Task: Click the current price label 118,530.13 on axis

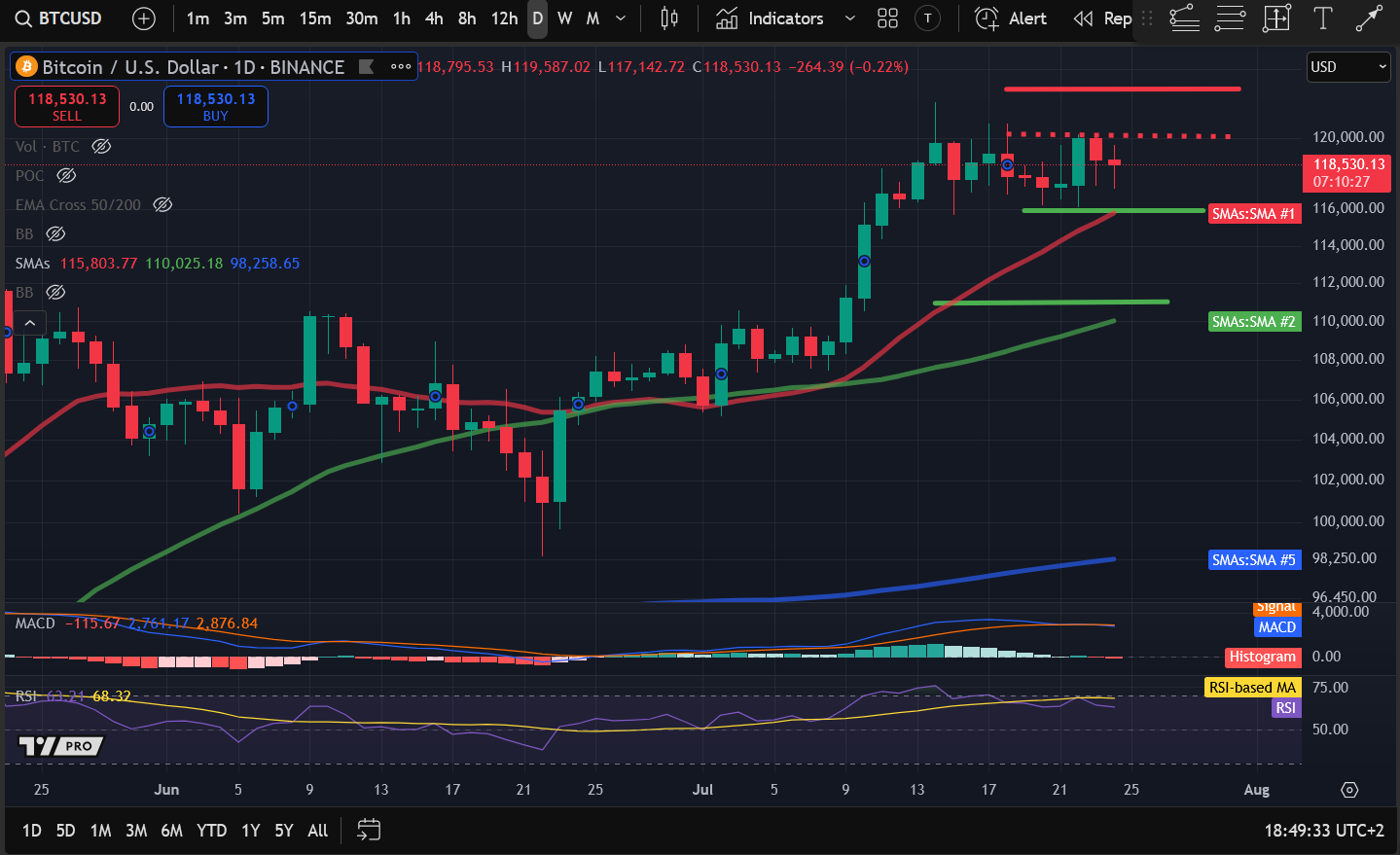Action: [1346, 173]
